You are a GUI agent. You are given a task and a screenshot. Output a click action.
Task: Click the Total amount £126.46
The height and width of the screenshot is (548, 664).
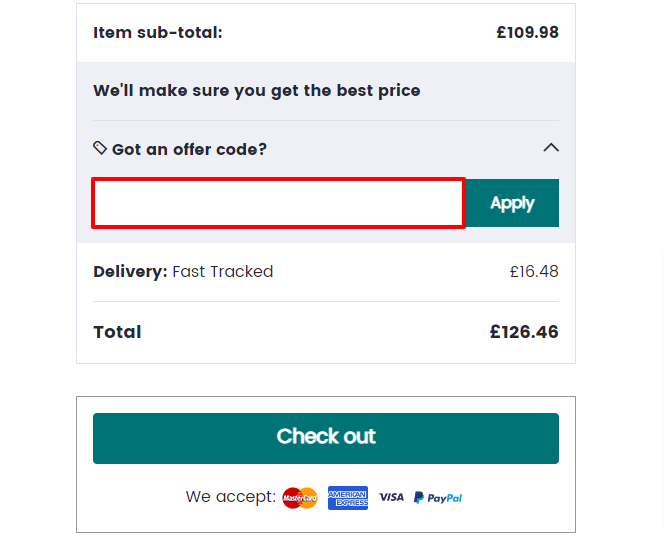point(524,332)
